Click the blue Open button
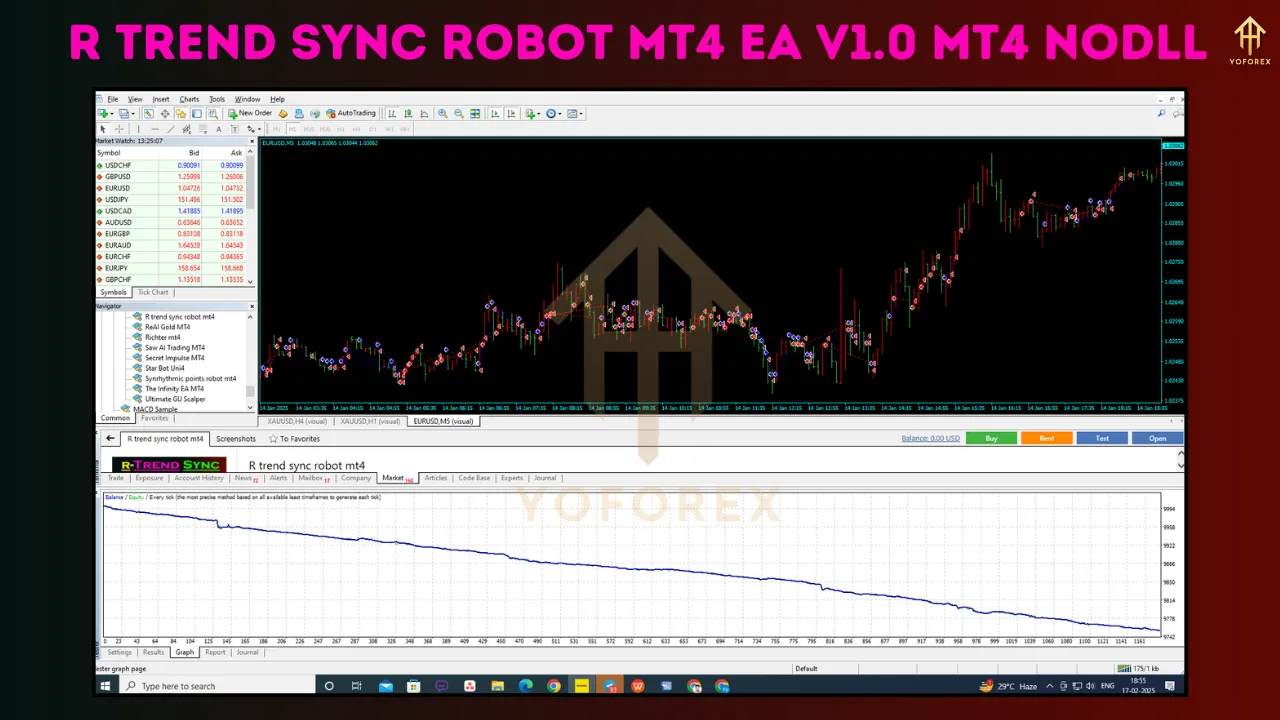Viewport: 1280px width, 720px height. 1157,438
